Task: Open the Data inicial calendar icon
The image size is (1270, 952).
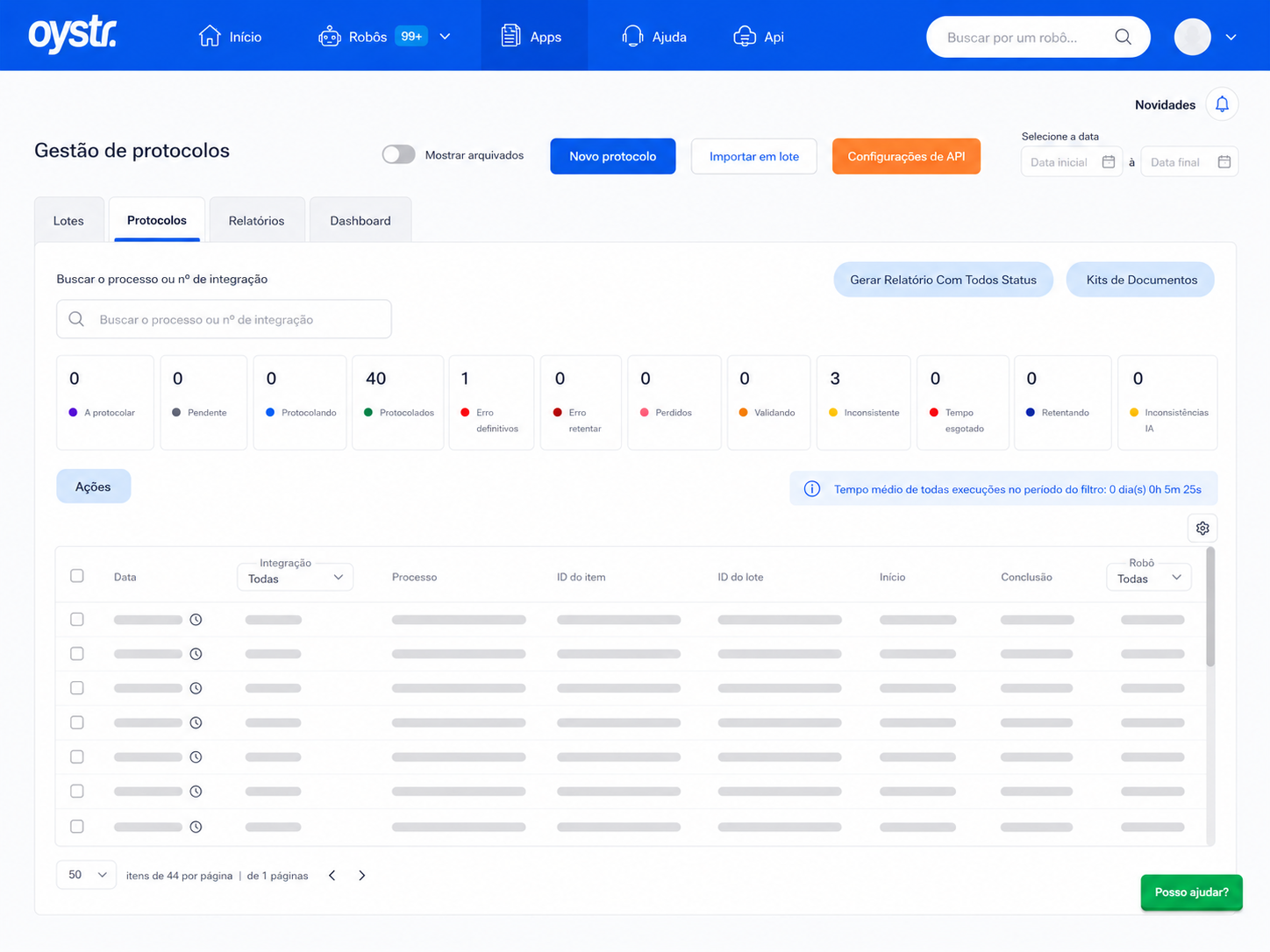Action: (x=1109, y=162)
